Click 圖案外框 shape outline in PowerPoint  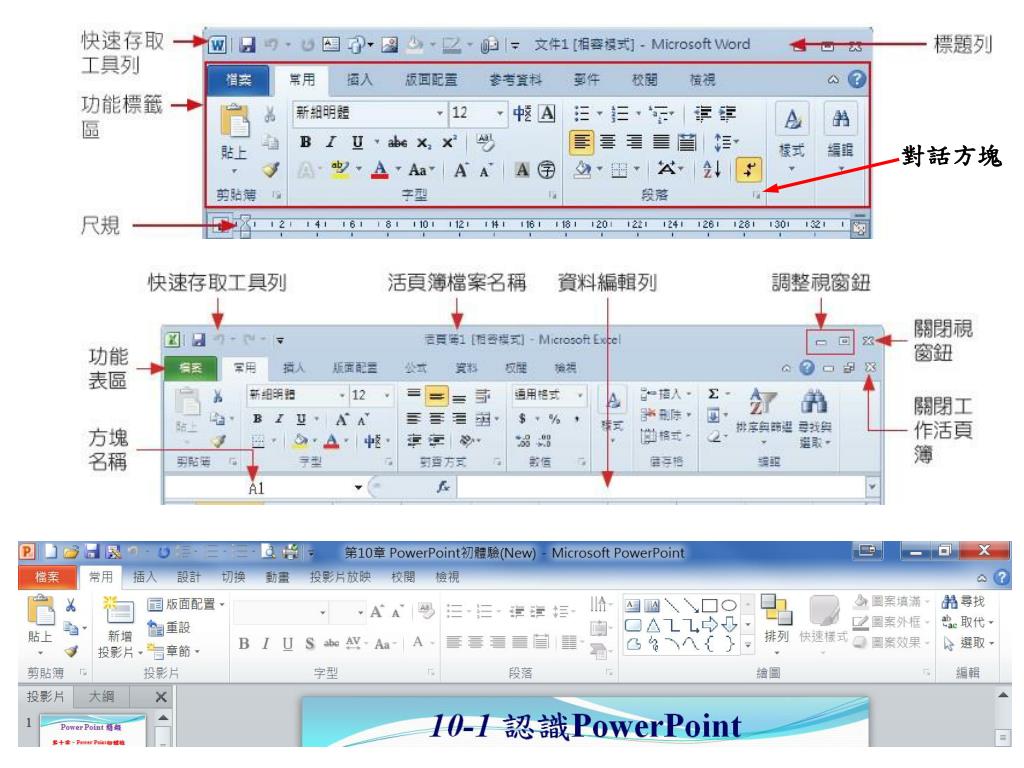point(890,622)
